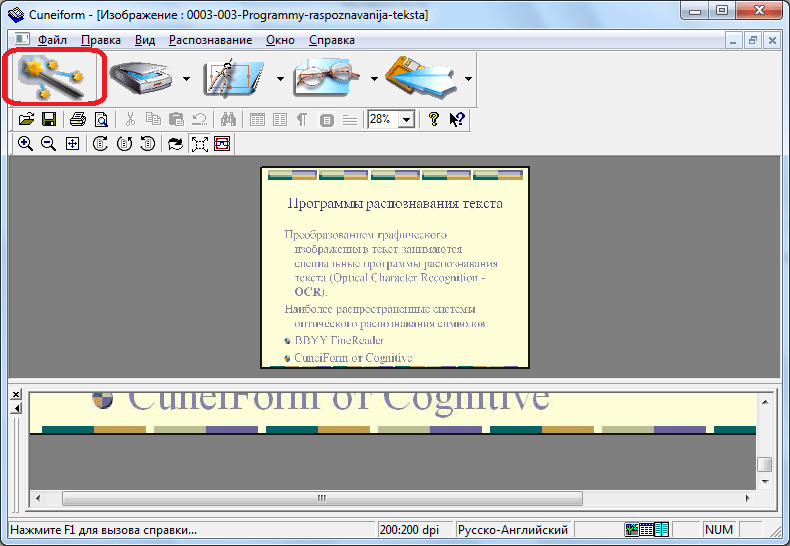Rotate image clockwise with first rotation icon
Viewport: 790px width, 546px height.
click(100, 144)
